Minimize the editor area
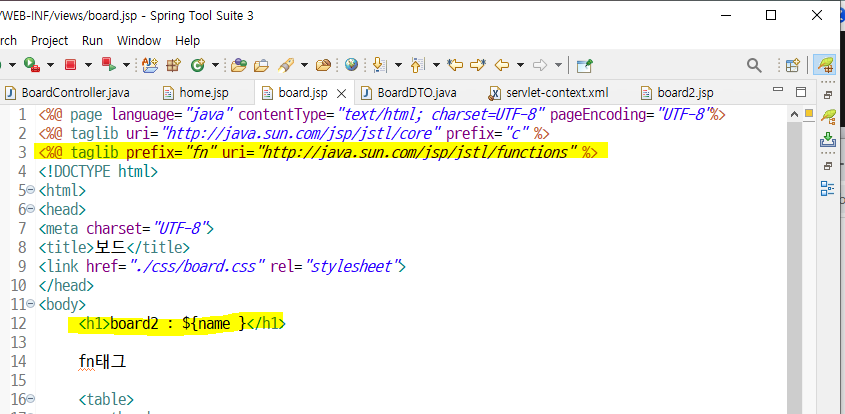This screenshot has width=845, height=414. tap(778, 89)
